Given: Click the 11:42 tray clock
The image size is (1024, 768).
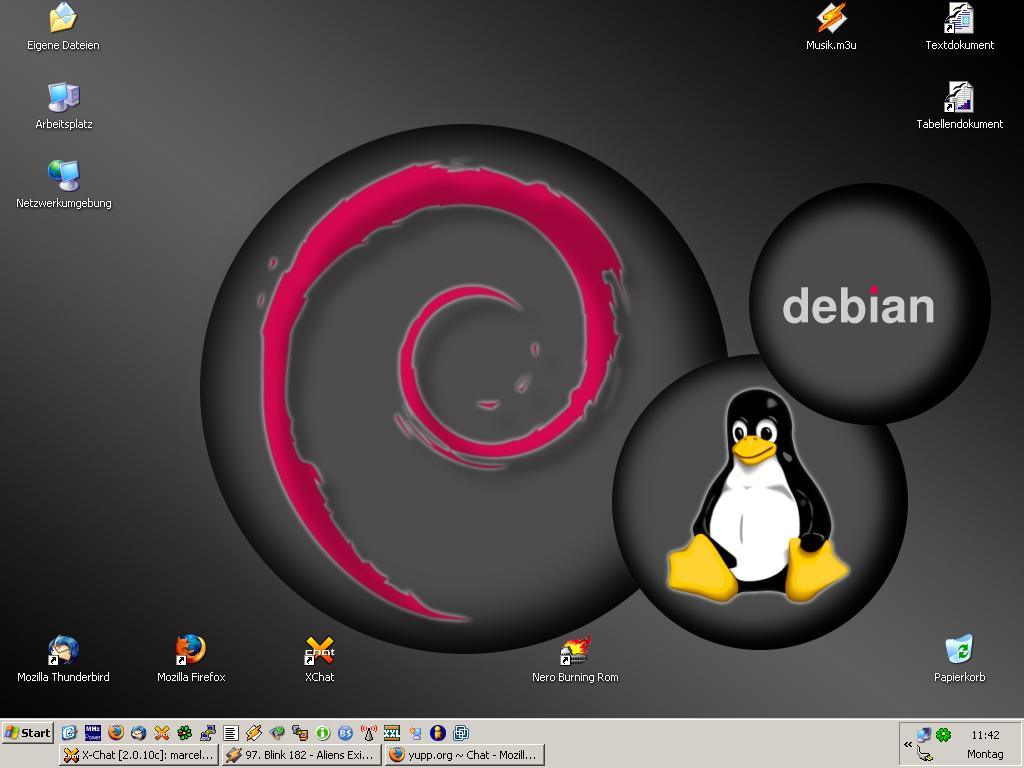Looking at the screenshot, I should pyautogui.click(x=985, y=735).
